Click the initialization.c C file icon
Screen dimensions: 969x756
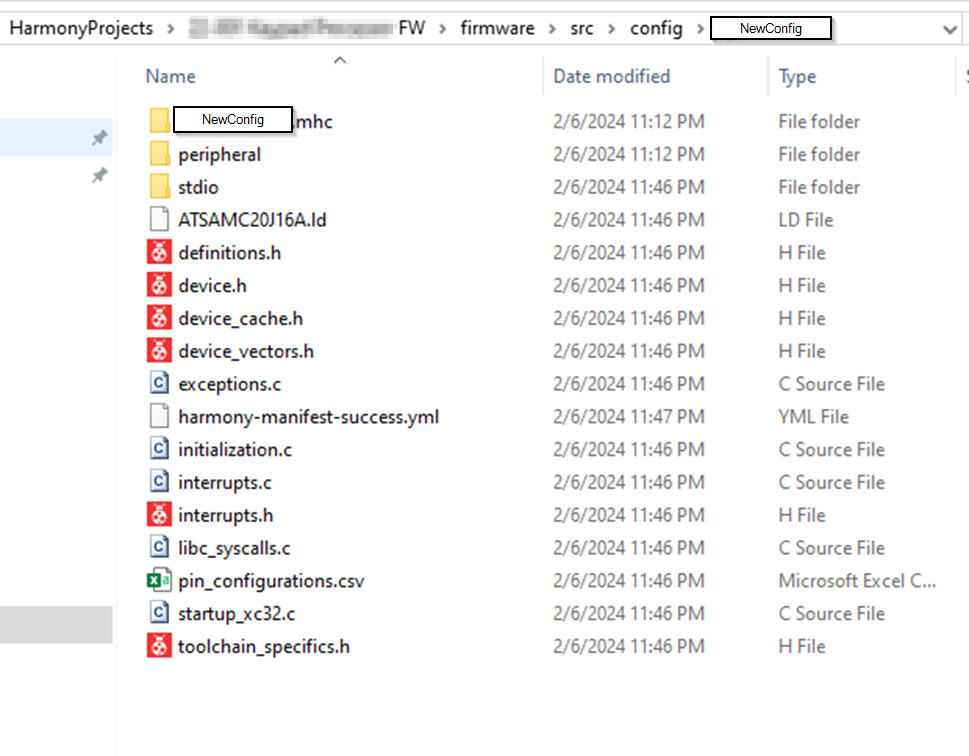(160, 449)
